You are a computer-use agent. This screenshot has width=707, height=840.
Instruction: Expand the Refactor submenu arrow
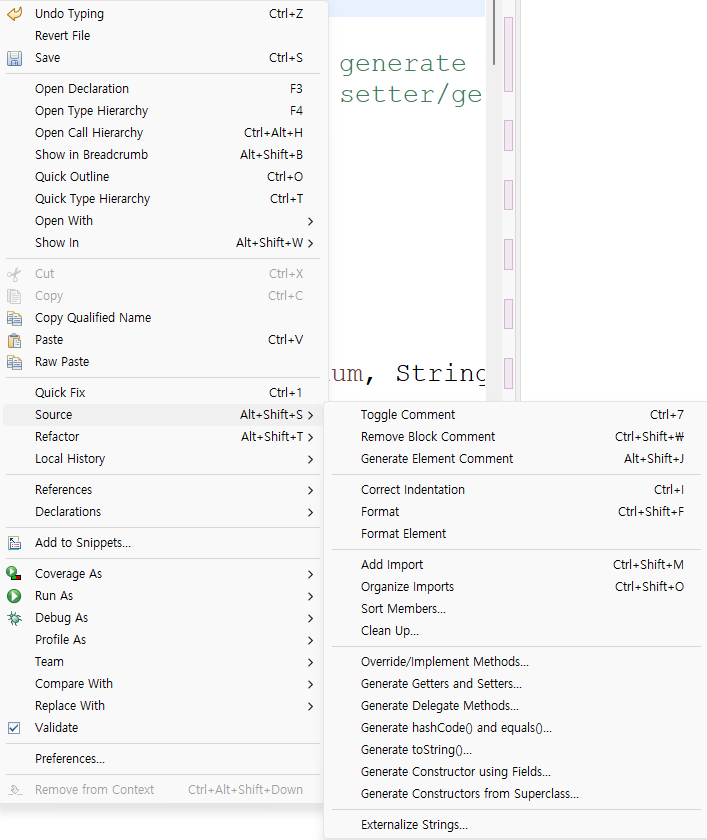coord(311,437)
